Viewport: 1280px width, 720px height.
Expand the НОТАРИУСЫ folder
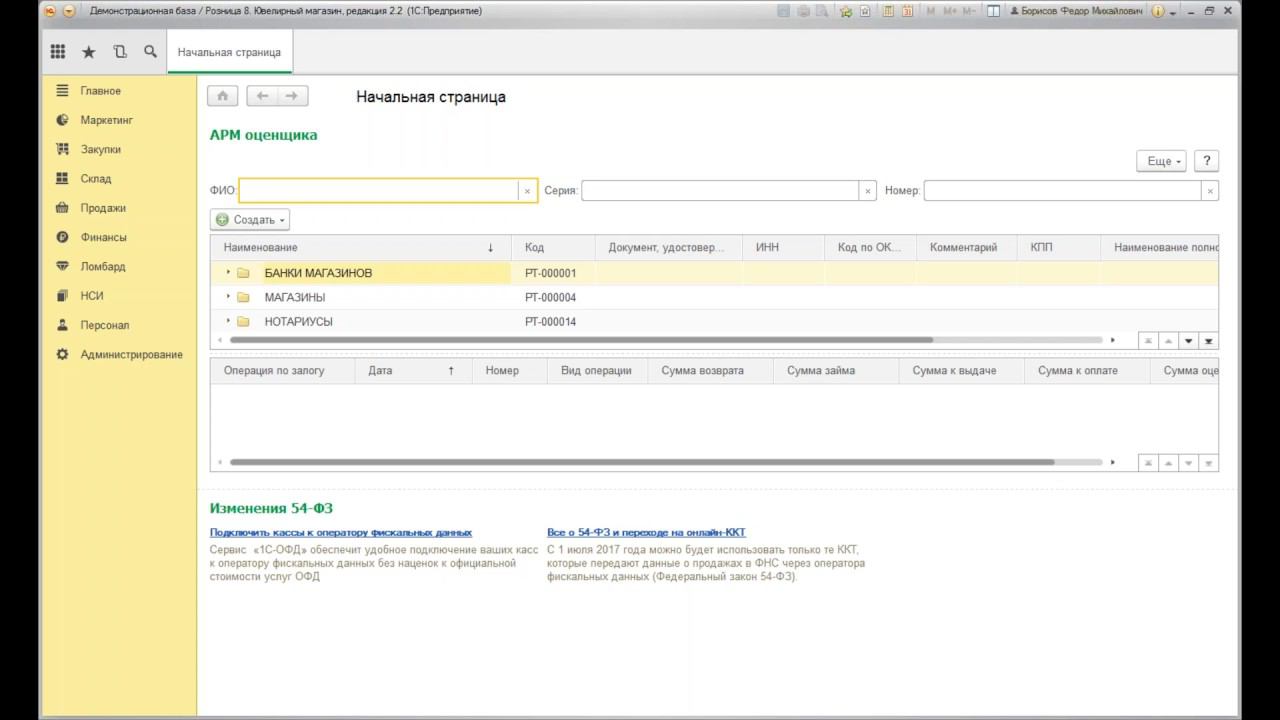(229, 321)
